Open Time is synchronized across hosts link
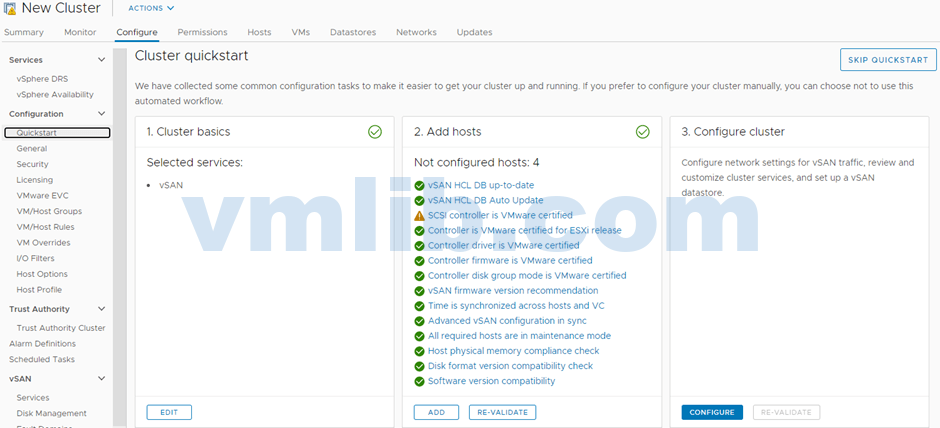The height and width of the screenshot is (428, 940). click(x=516, y=306)
